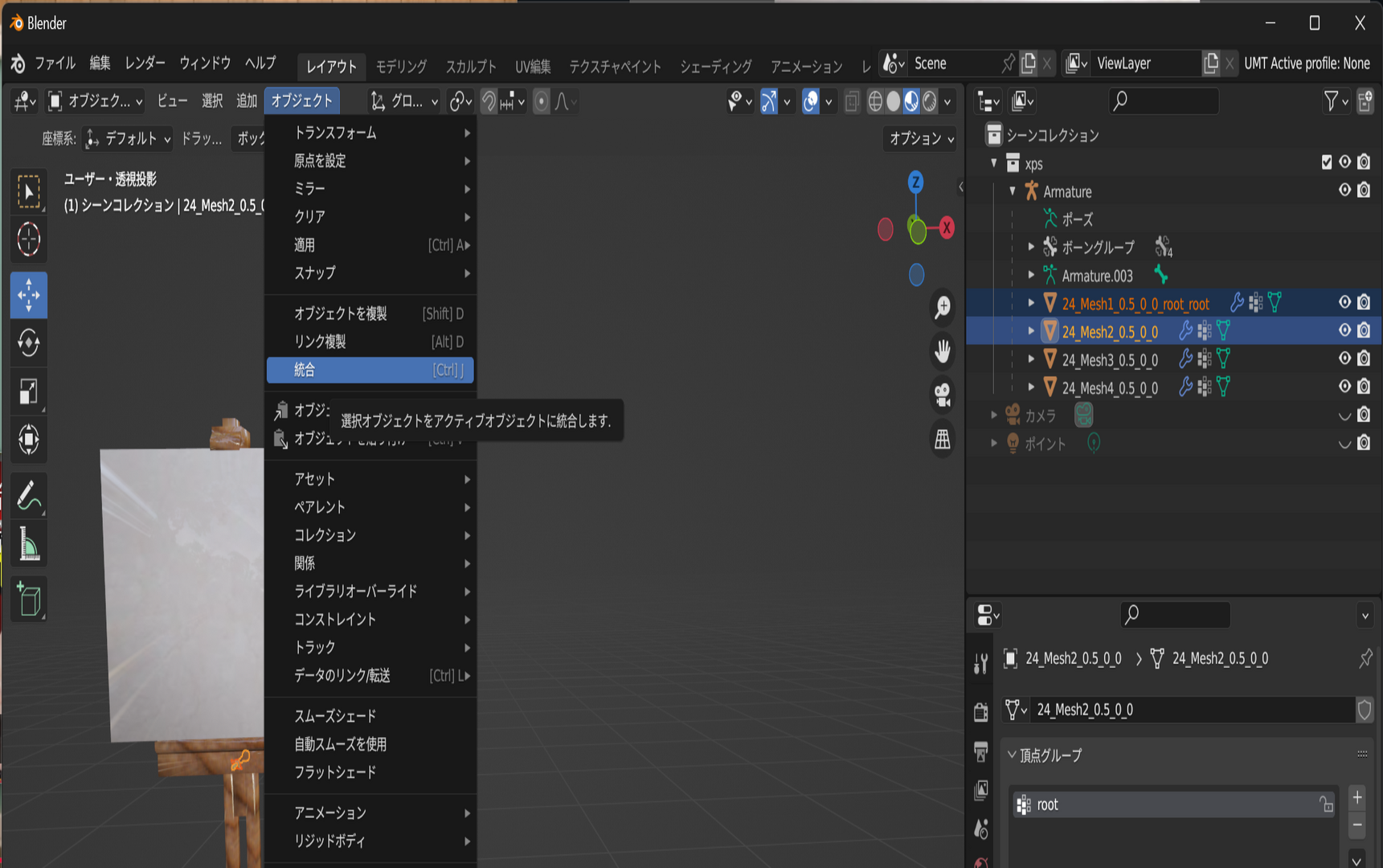Open the グロ... transform orientation dropdown
The image size is (1383, 868).
403,101
